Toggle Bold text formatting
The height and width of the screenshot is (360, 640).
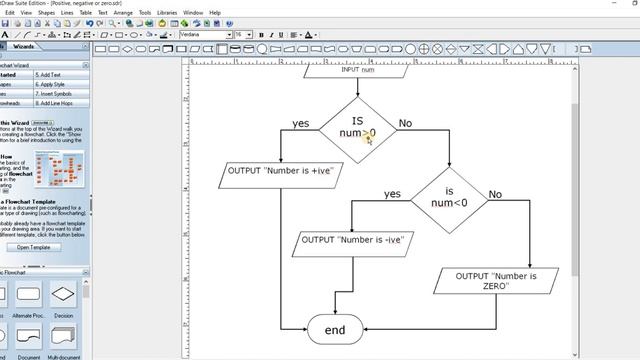(261, 35)
